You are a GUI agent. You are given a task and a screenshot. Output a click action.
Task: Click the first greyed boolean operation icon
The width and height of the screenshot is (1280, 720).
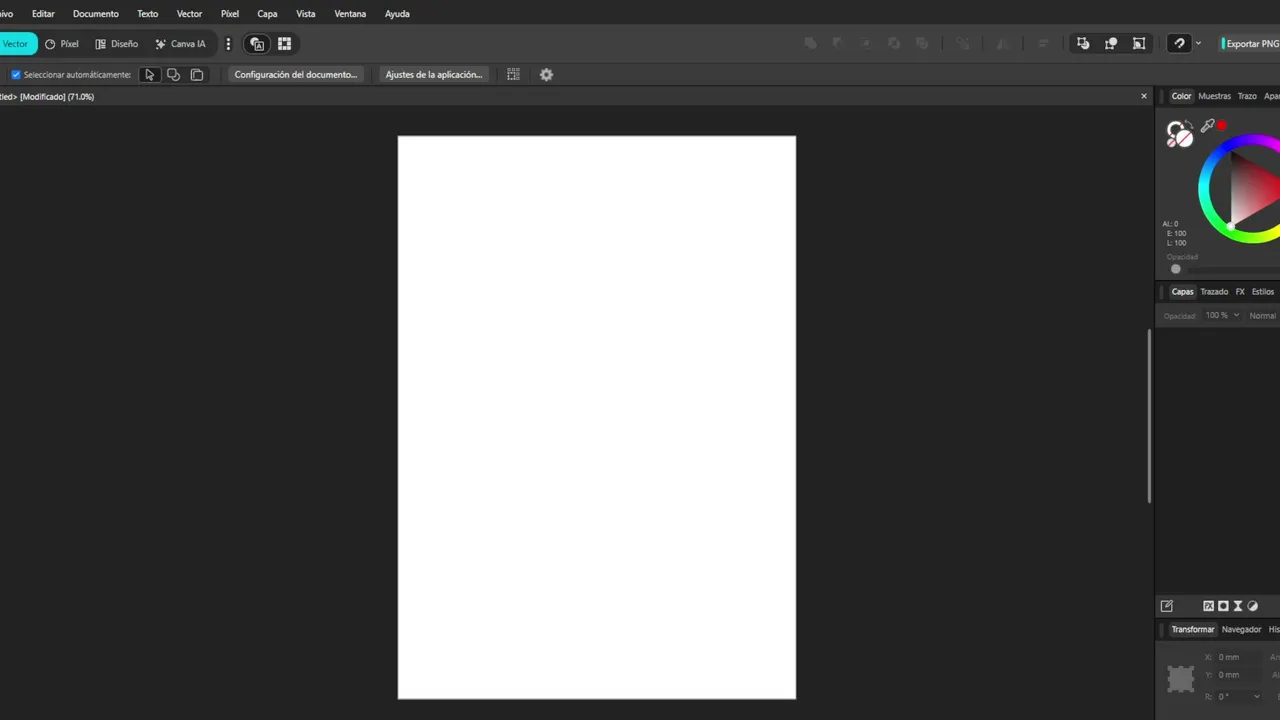pyautogui.click(x=810, y=44)
